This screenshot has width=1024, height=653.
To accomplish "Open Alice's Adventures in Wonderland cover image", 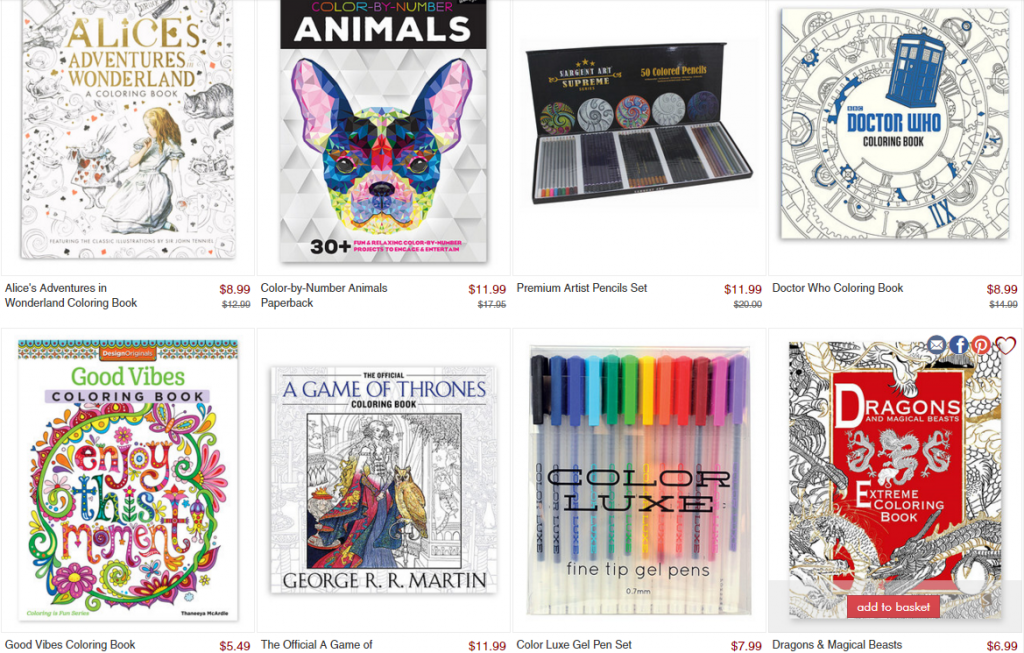I will (127, 129).
